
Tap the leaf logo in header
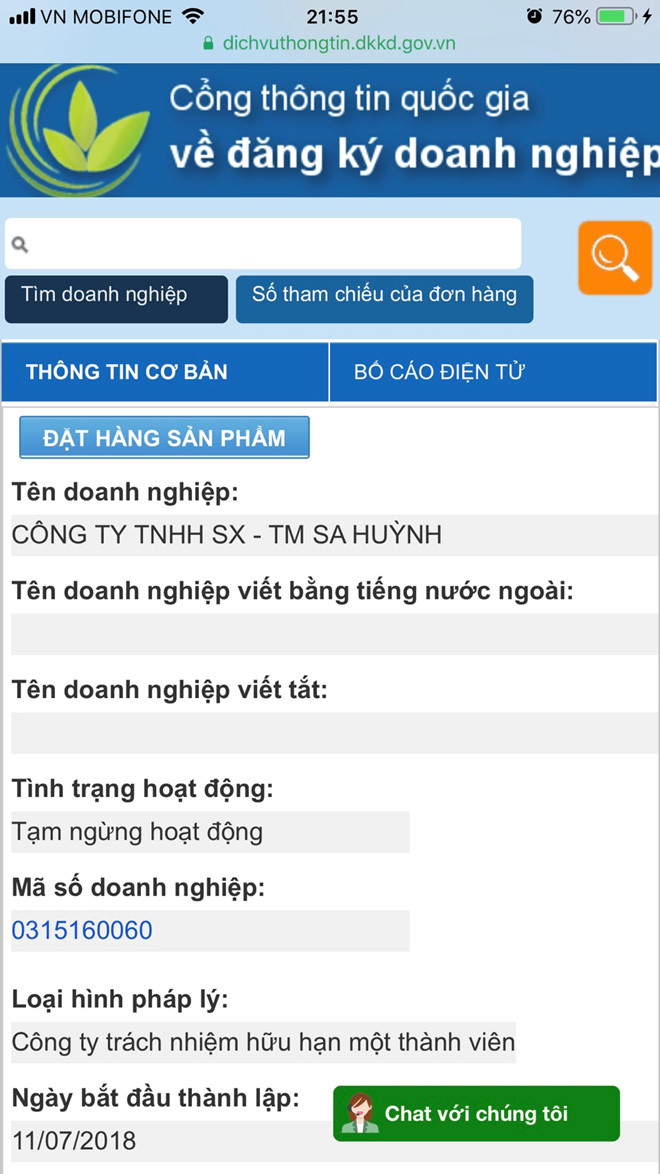[x=77, y=129]
